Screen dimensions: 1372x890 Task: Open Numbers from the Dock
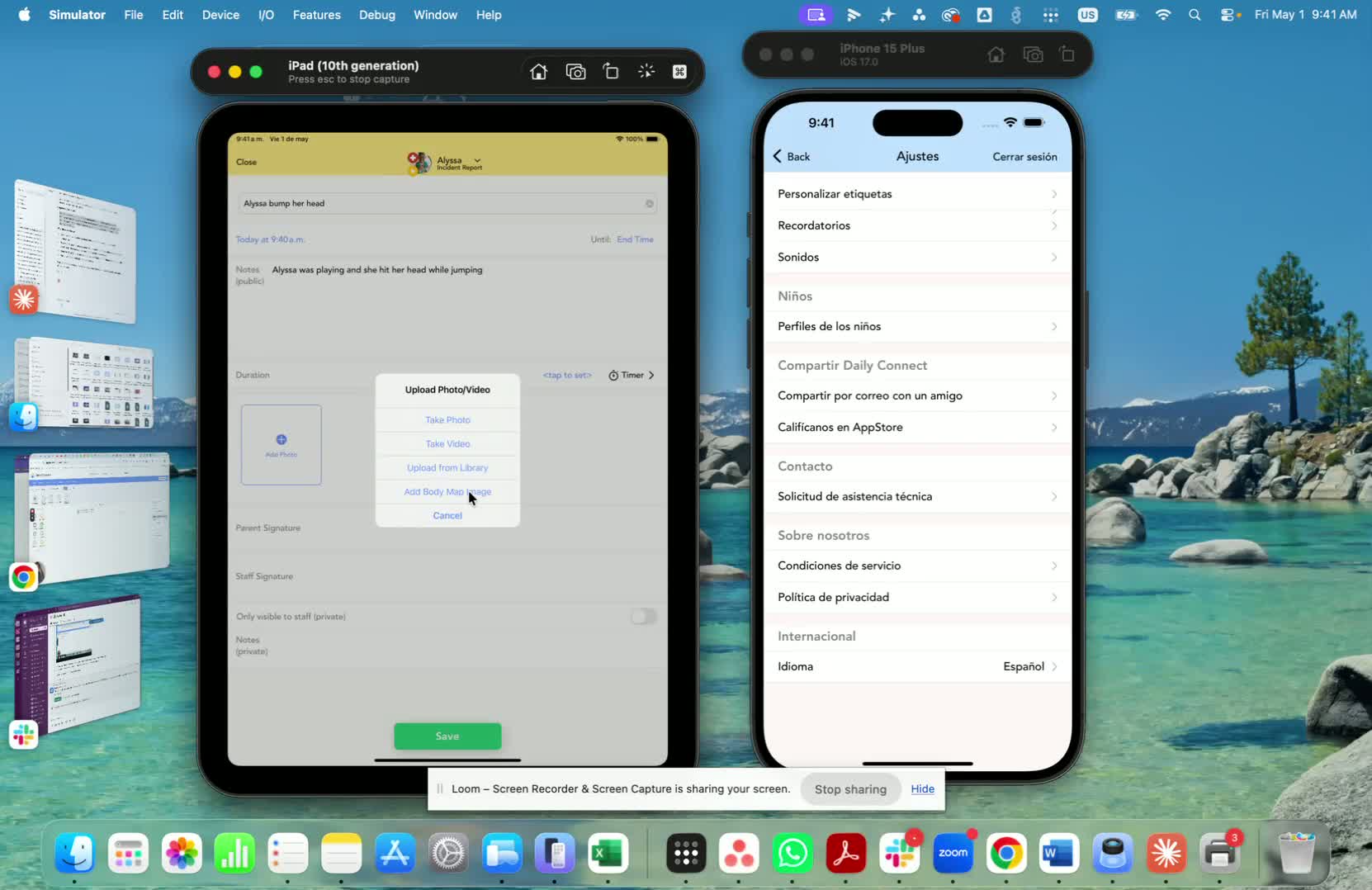point(235,853)
